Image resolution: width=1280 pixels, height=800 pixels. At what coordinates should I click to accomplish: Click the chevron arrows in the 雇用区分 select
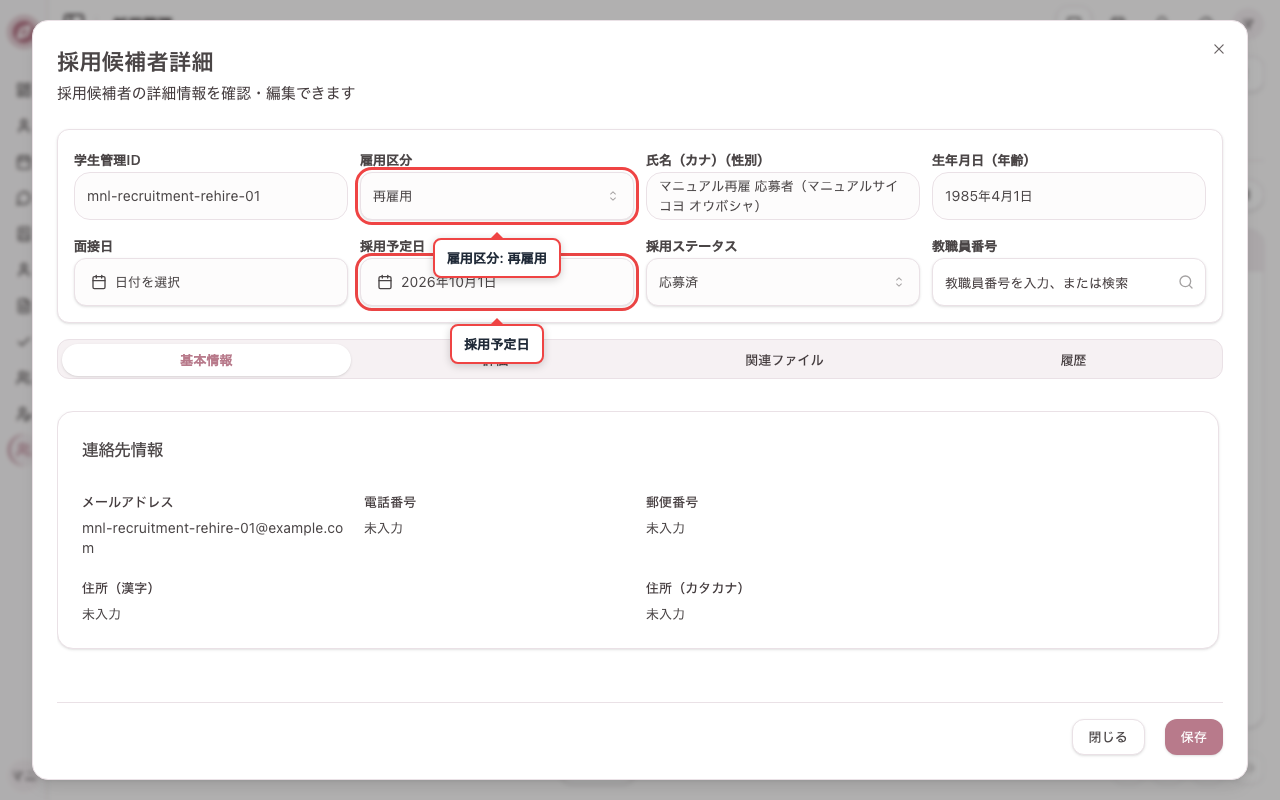click(613, 196)
